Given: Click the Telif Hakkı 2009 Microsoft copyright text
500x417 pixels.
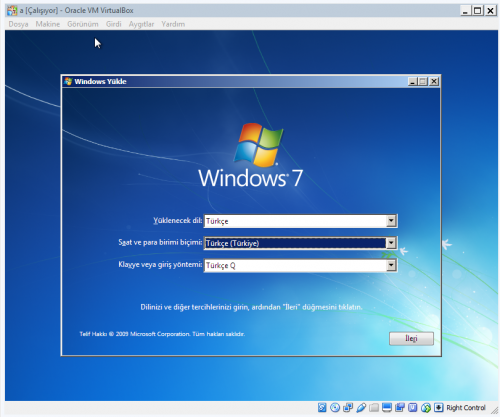Looking at the screenshot, I should click(162, 334).
